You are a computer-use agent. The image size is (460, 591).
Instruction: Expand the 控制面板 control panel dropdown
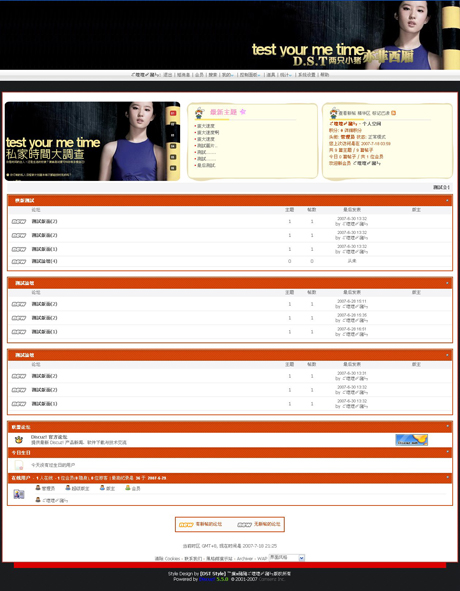(250, 75)
